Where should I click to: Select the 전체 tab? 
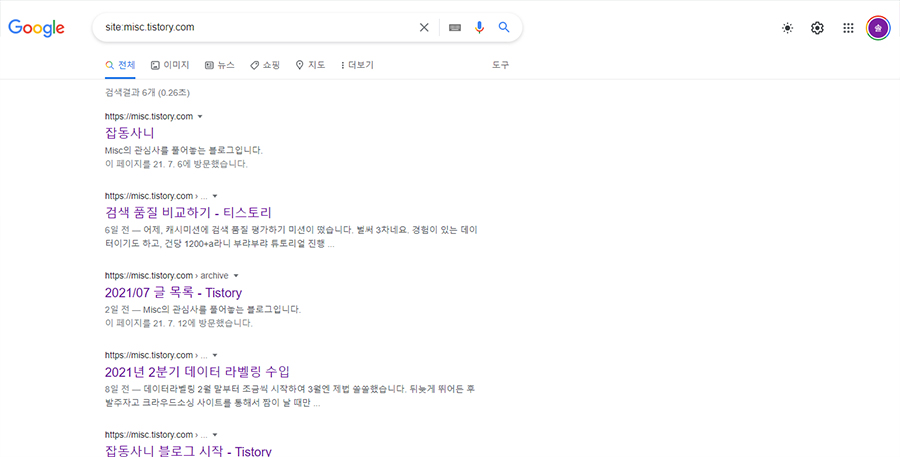(120, 65)
